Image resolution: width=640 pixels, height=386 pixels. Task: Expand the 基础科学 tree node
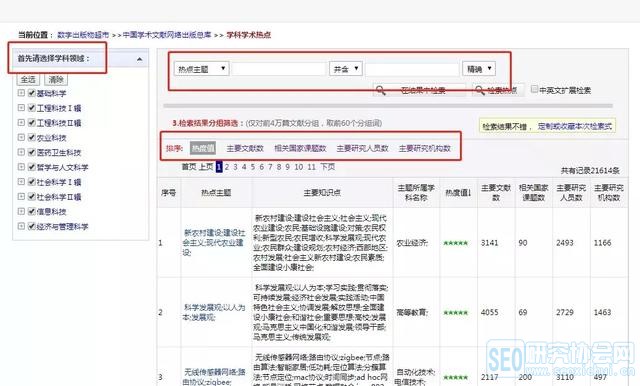point(21,93)
